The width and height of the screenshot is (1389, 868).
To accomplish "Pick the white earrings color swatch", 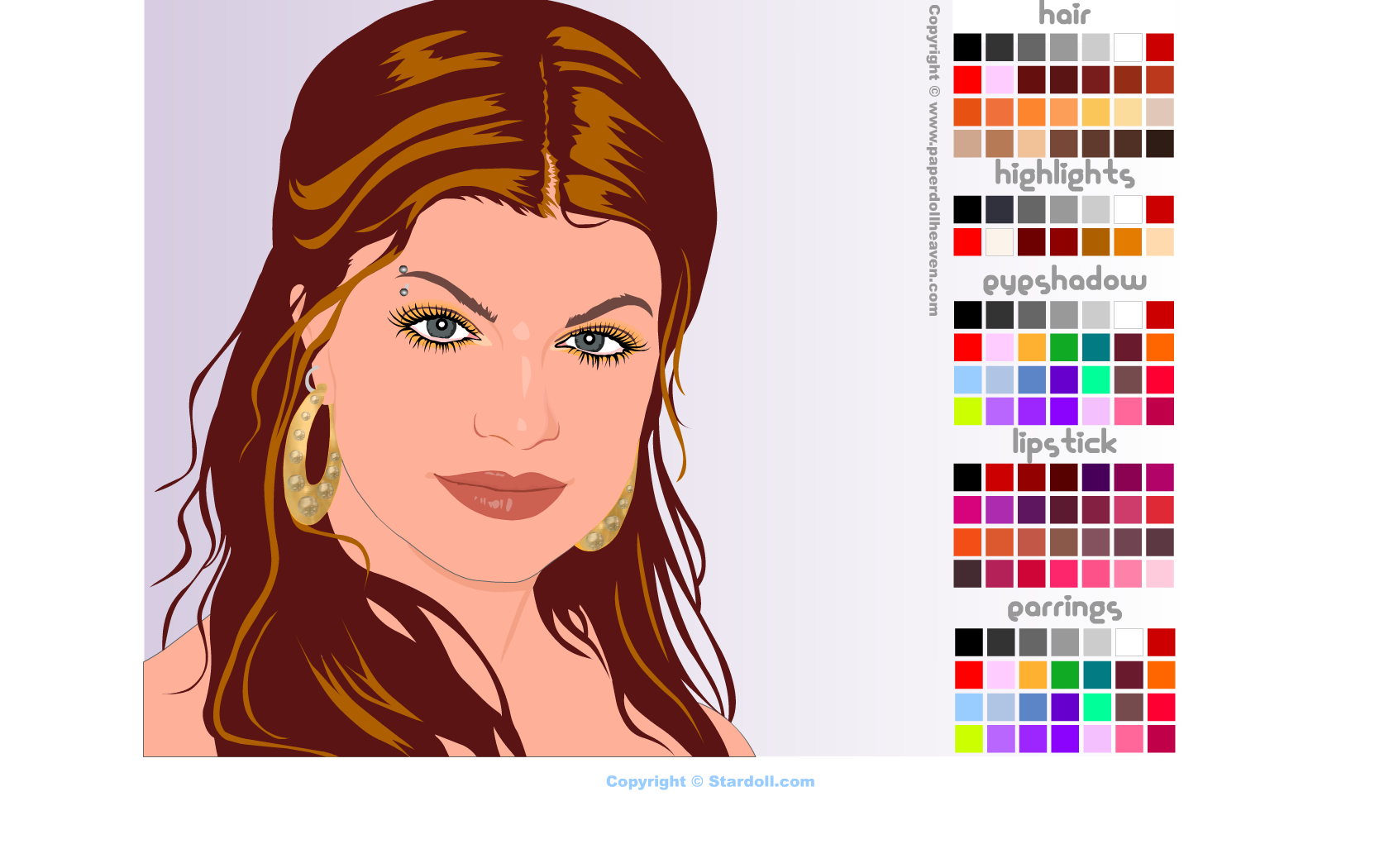I will pos(1129,642).
